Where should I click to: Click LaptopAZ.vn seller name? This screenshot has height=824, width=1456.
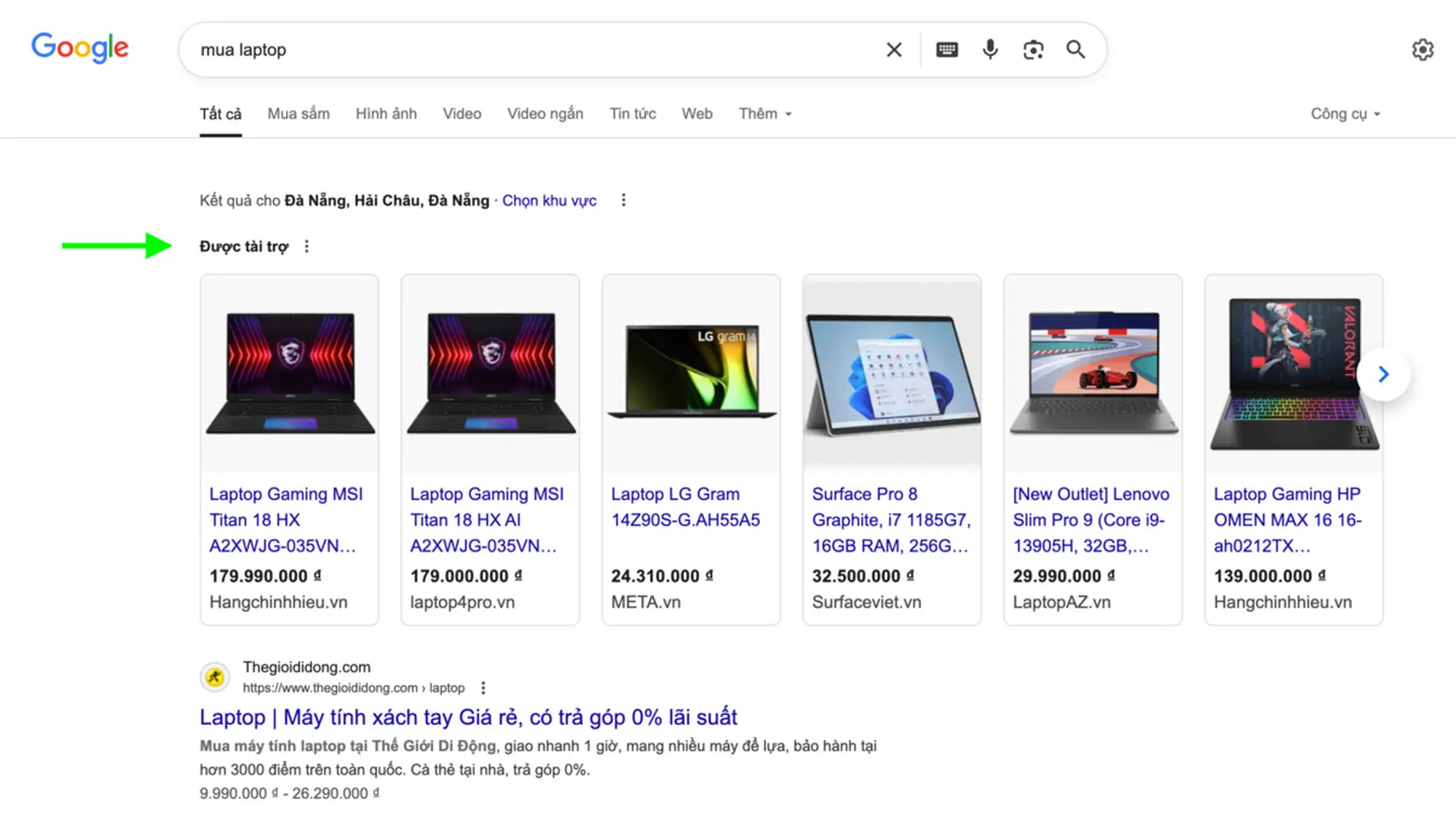pyautogui.click(x=1061, y=602)
